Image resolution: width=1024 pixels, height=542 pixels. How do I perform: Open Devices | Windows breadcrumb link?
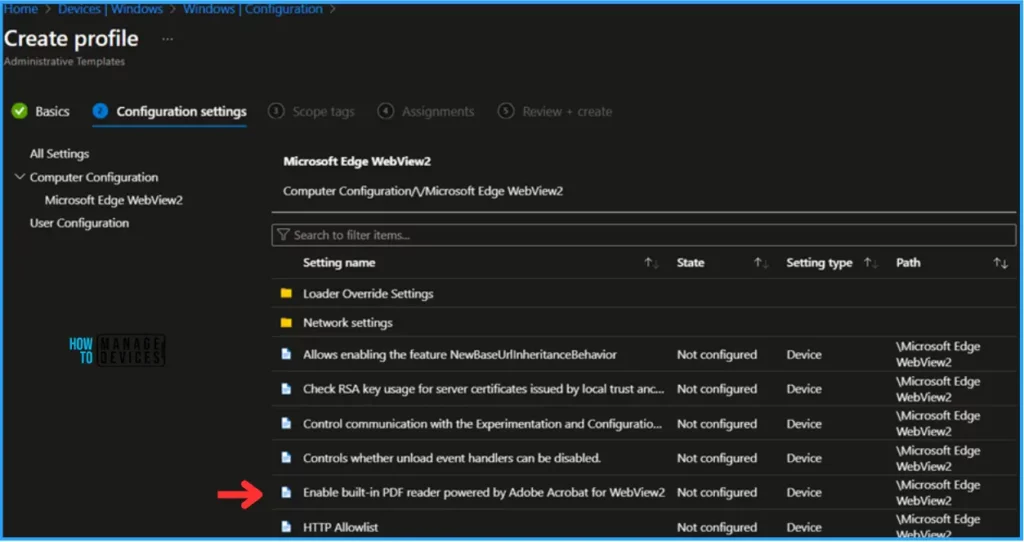click(110, 9)
